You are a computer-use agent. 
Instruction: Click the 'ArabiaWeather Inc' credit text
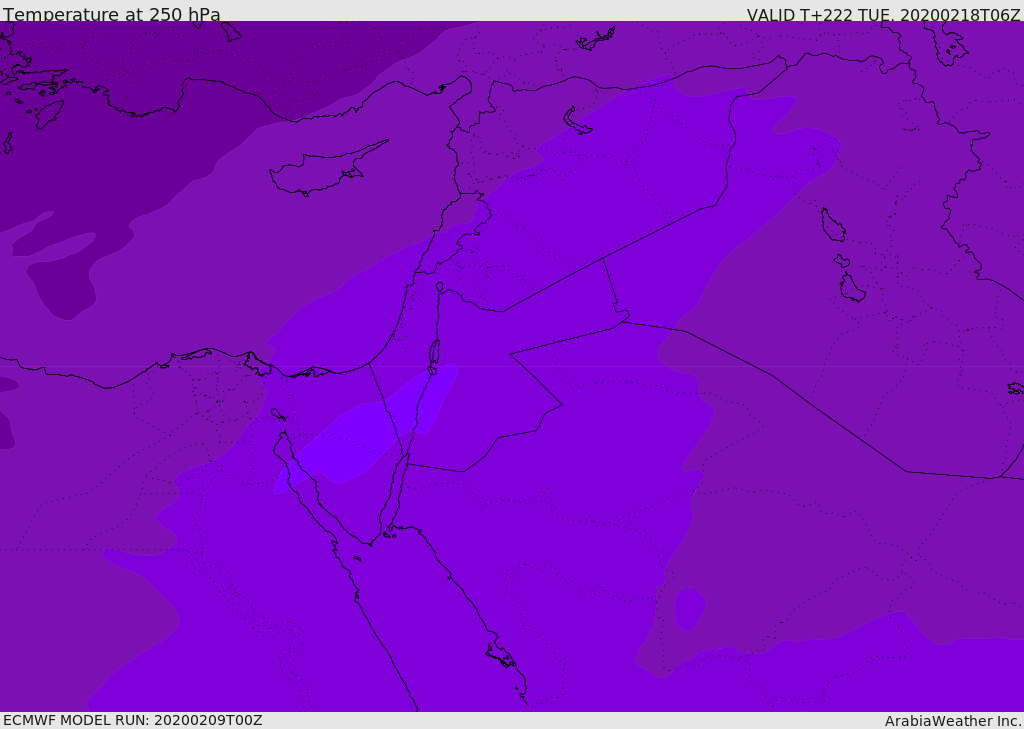tap(952, 721)
